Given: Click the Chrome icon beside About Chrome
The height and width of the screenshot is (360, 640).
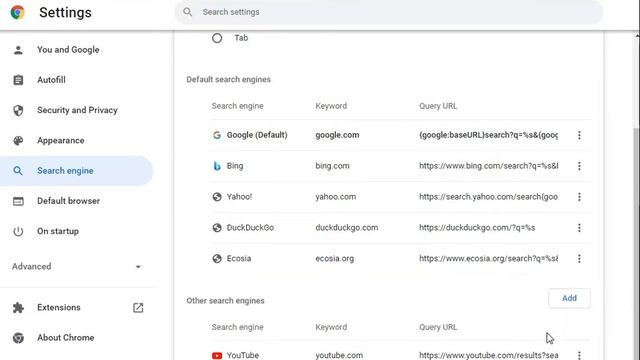Looking at the screenshot, I should pos(18,338).
